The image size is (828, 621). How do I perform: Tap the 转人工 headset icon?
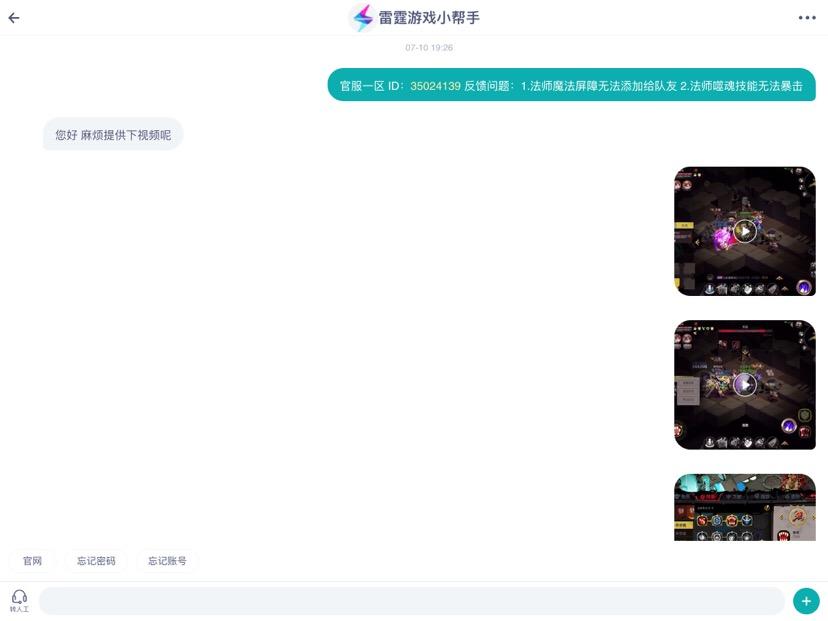[20, 601]
